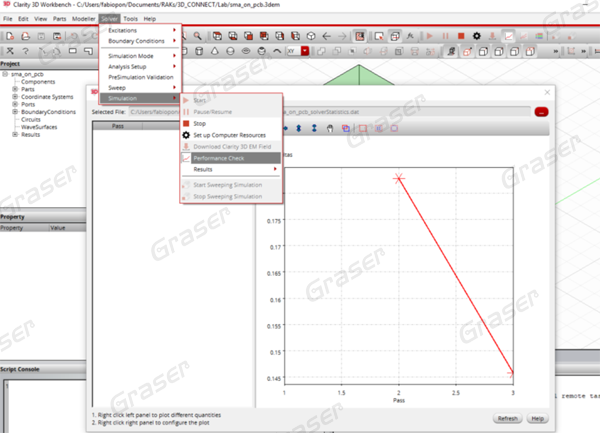Click the torus shape tool icon

coord(246,51)
